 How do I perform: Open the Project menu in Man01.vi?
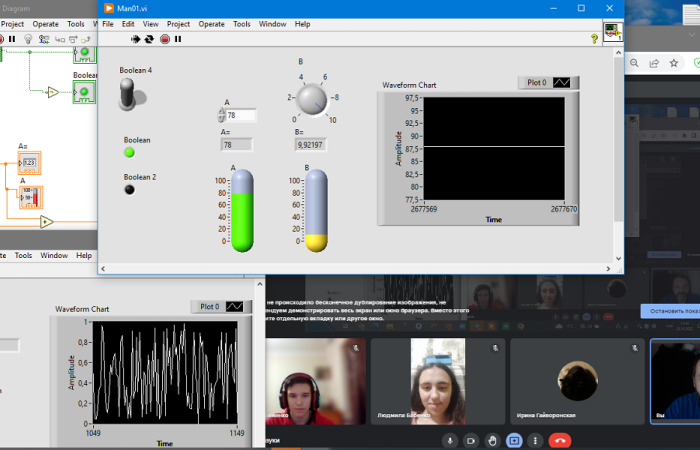(178, 23)
